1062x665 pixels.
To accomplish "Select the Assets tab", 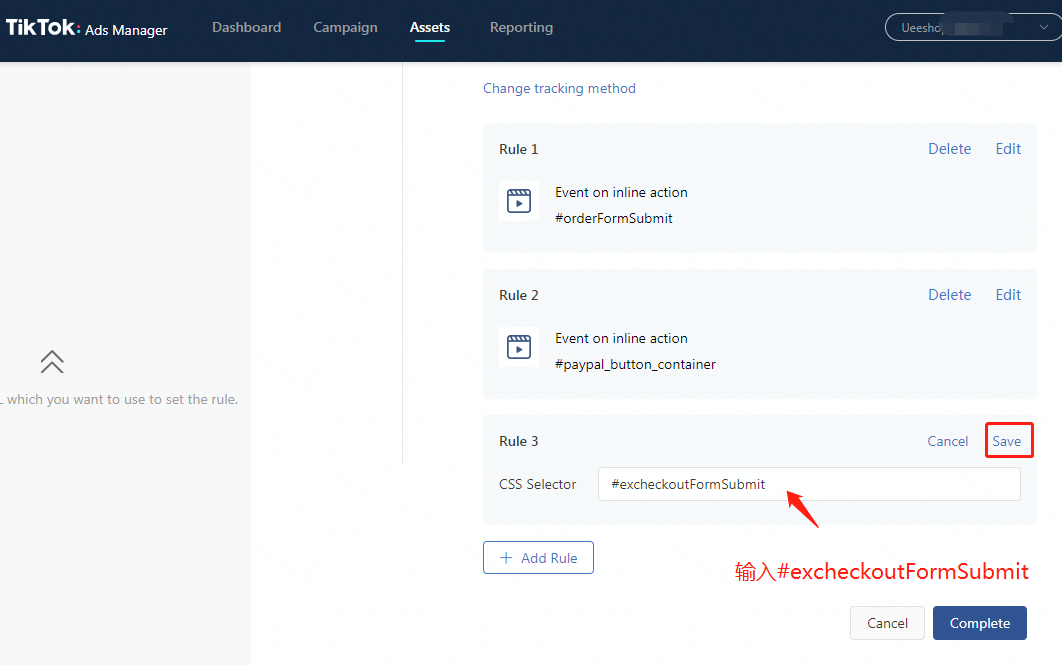I will [430, 28].
